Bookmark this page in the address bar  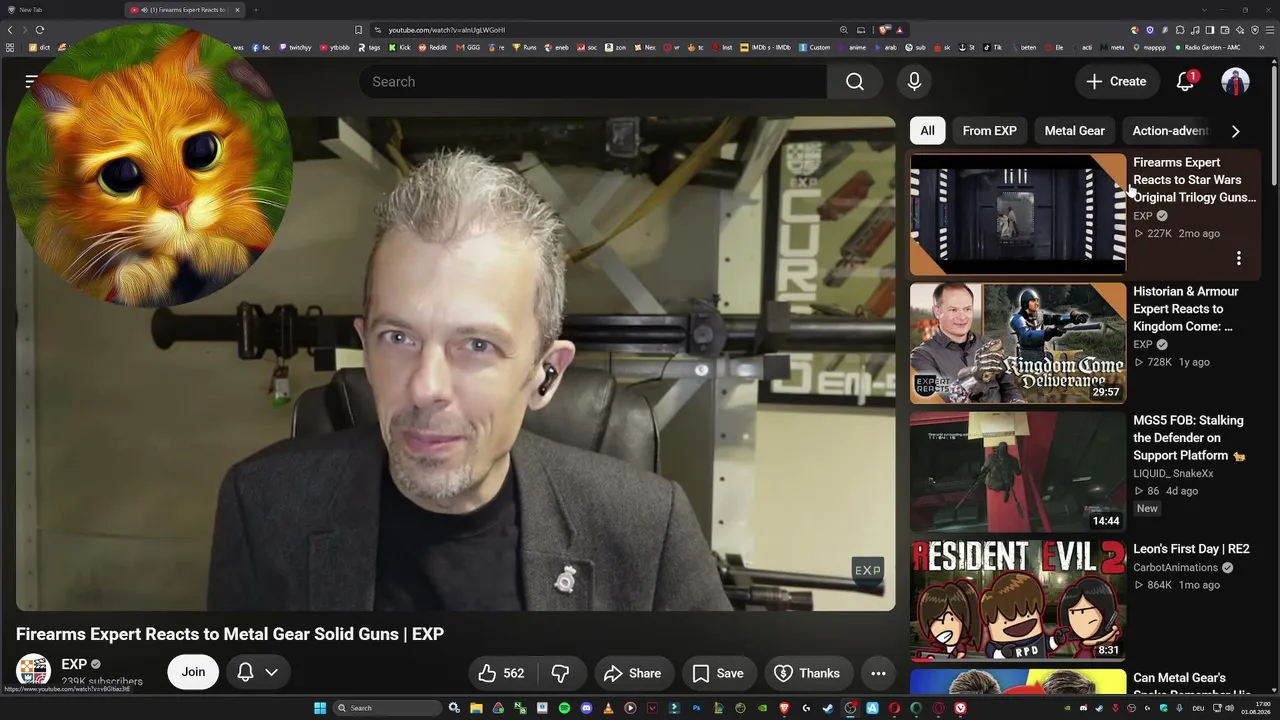coord(359,30)
